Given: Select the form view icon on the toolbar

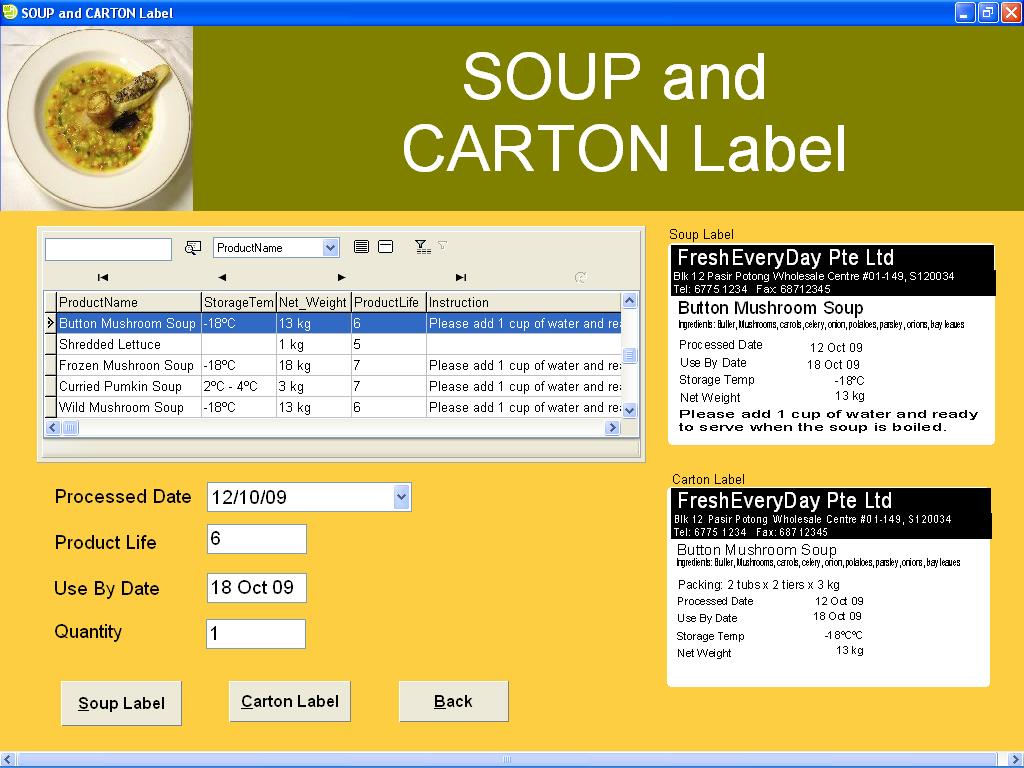Looking at the screenshot, I should (x=386, y=246).
